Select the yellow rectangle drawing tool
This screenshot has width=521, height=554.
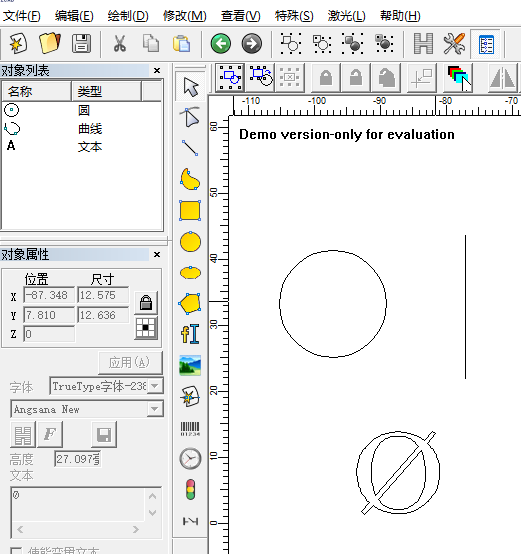190,211
